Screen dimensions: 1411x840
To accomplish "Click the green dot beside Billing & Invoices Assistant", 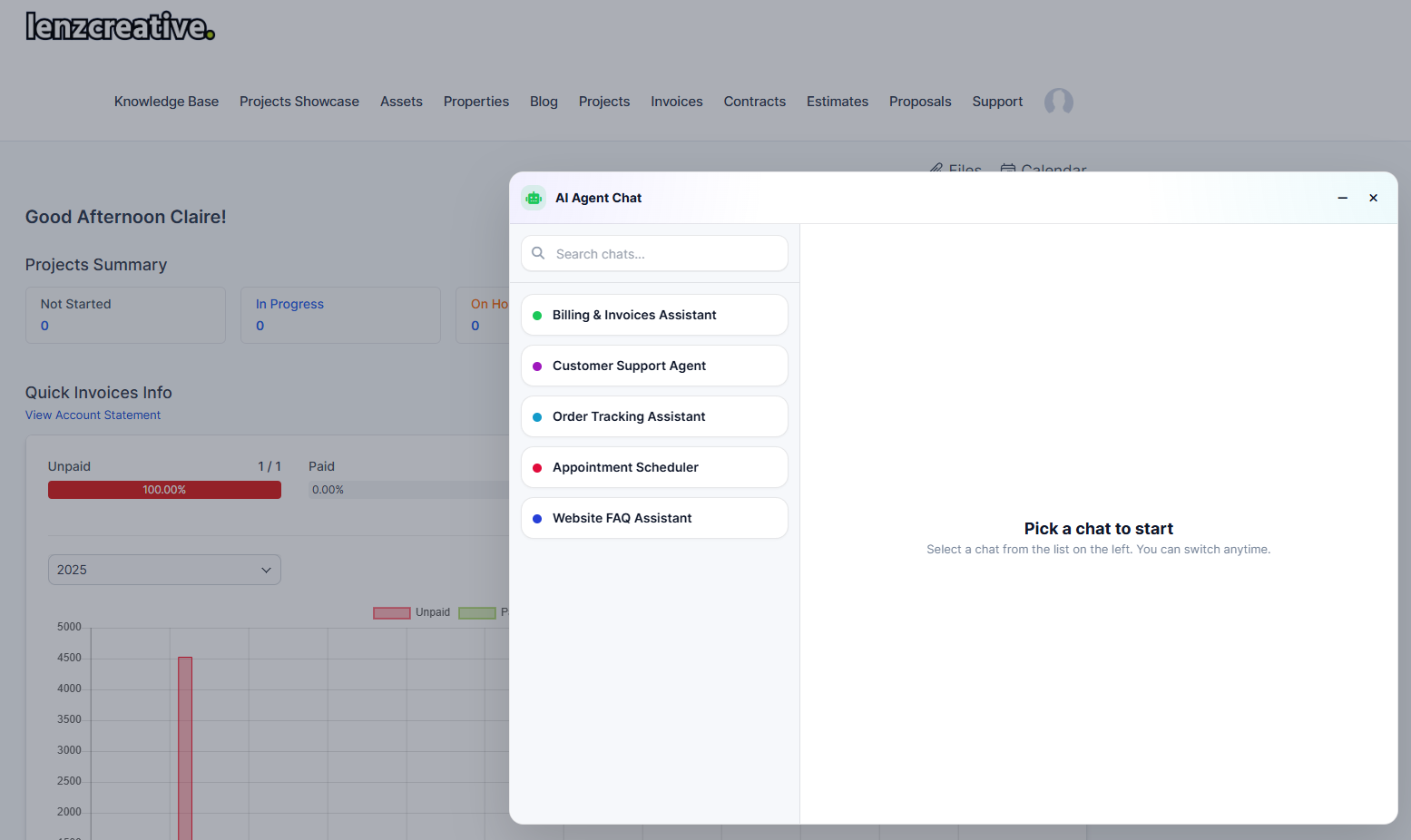I will coord(537,316).
